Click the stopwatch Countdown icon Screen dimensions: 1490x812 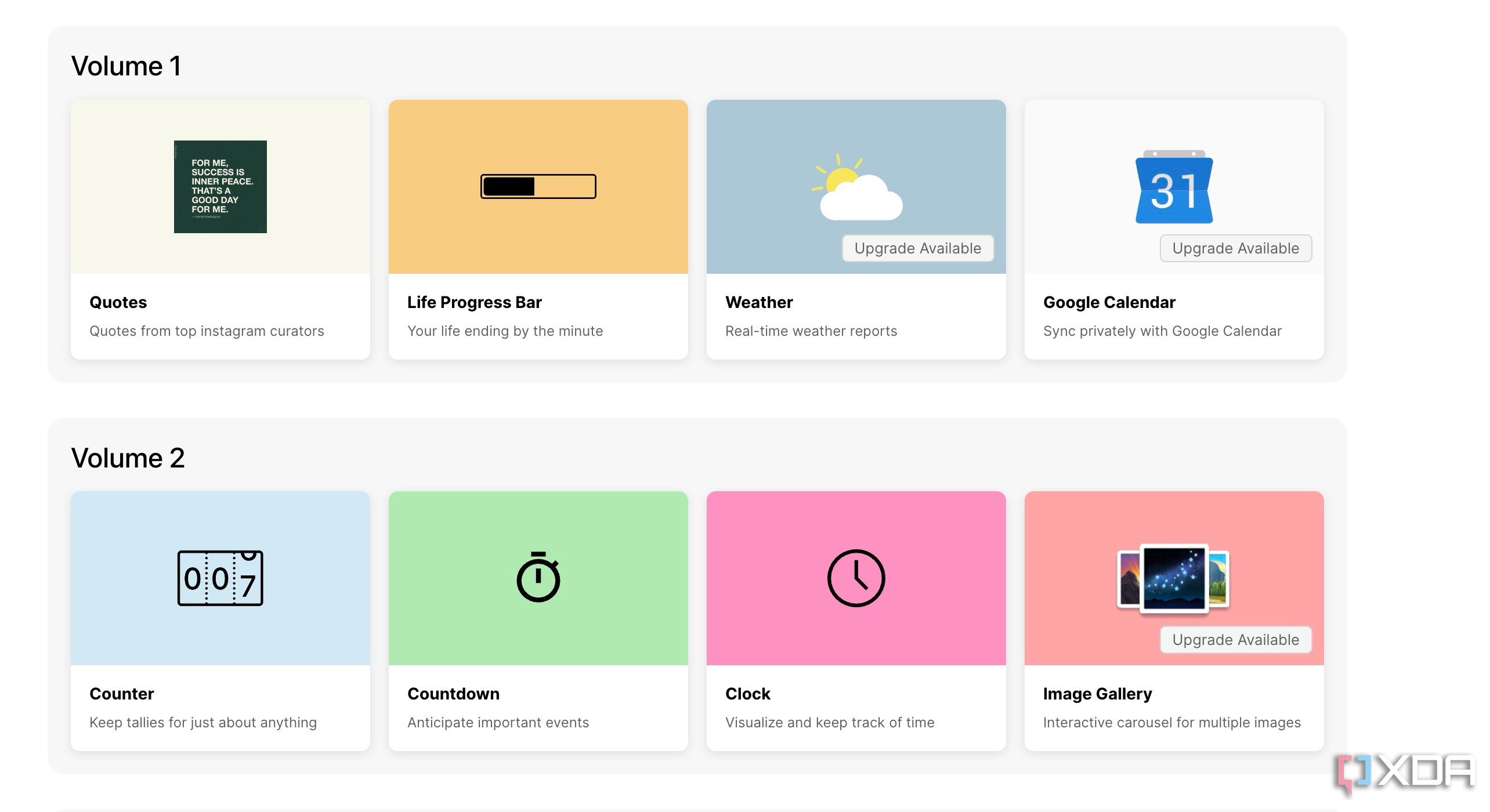[538, 577]
